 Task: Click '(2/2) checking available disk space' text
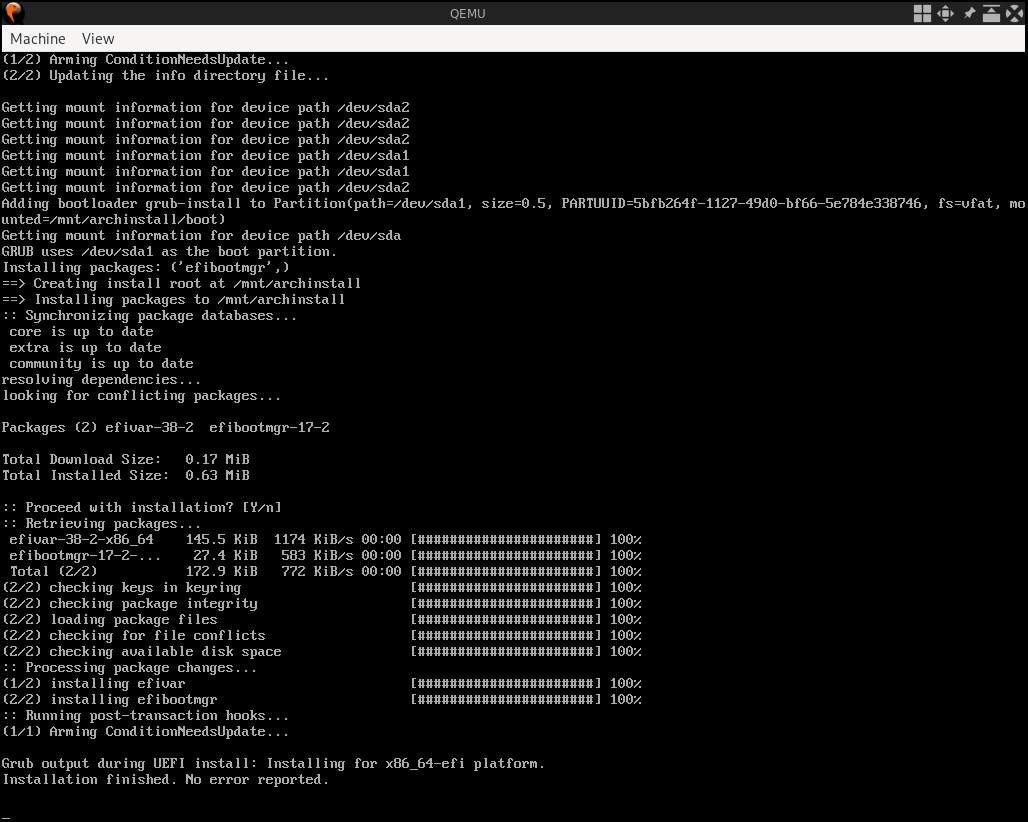pyautogui.click(x=142, y=652)
